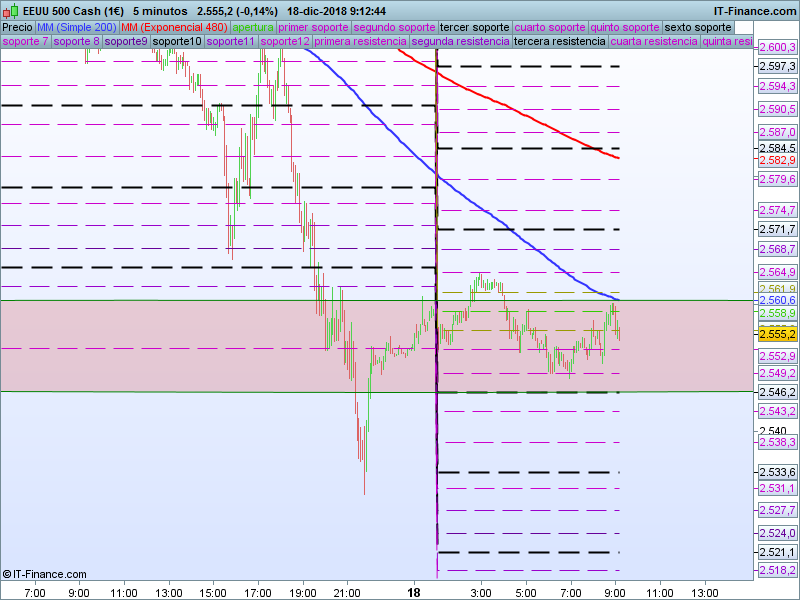Click price axis label 2.527,7
Image resolution: width=800 pixels, height=600 pixels.
point(777,510)
